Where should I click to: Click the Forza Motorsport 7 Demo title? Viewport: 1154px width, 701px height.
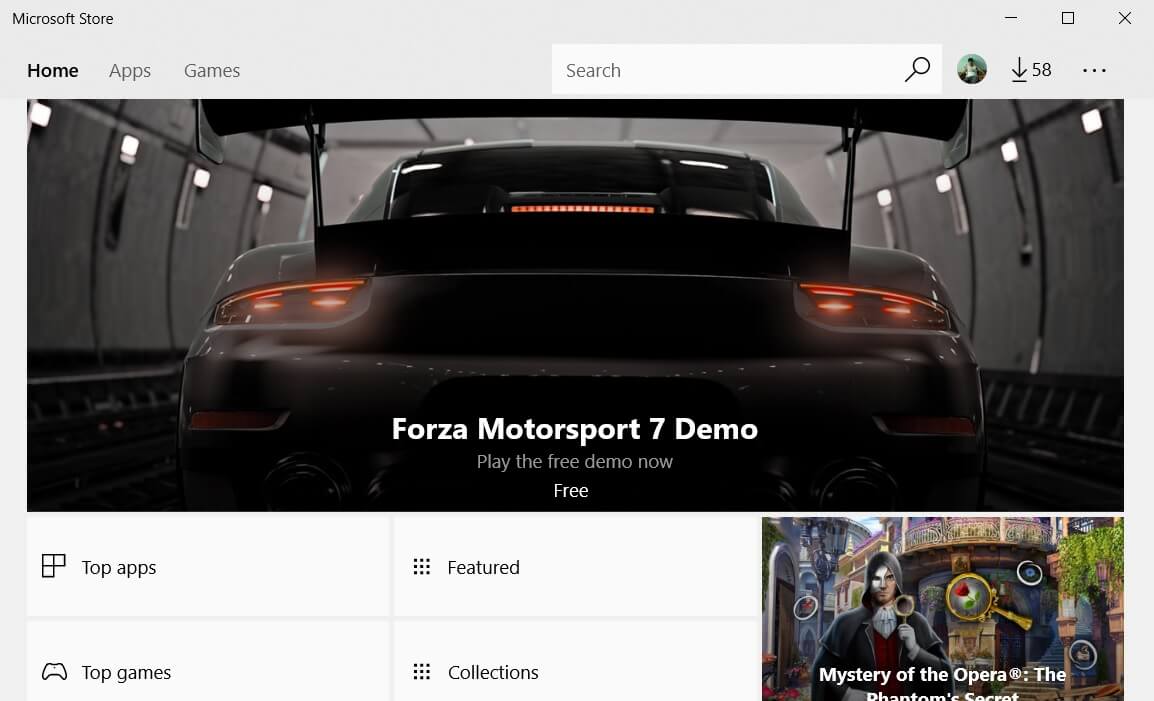coord(575,429)
